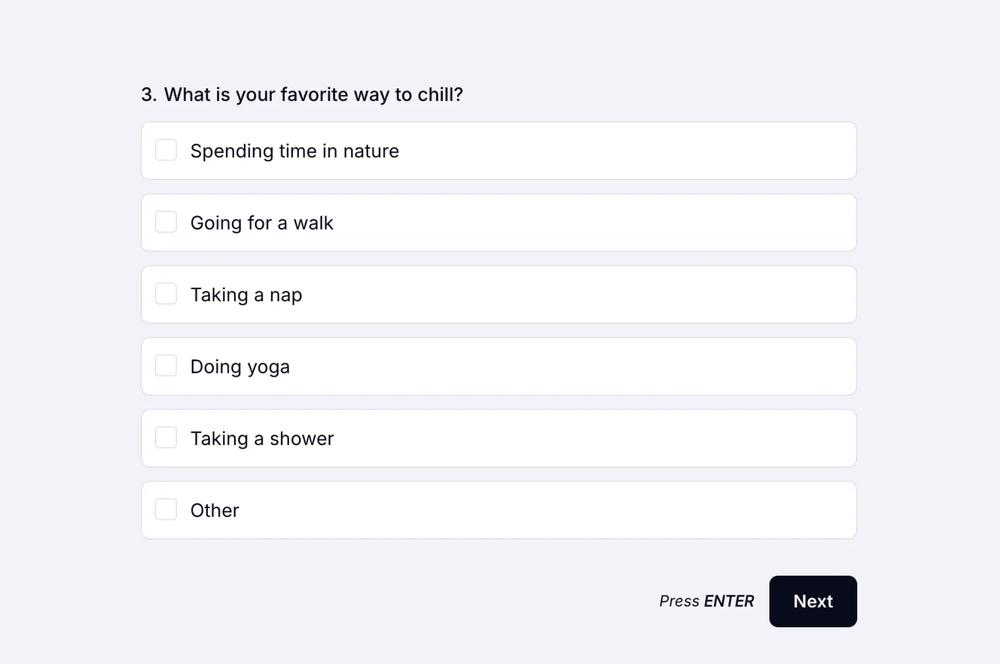Toggle the Taking a nap selection
The image size is (1000, 664).
tap(498, 294)
